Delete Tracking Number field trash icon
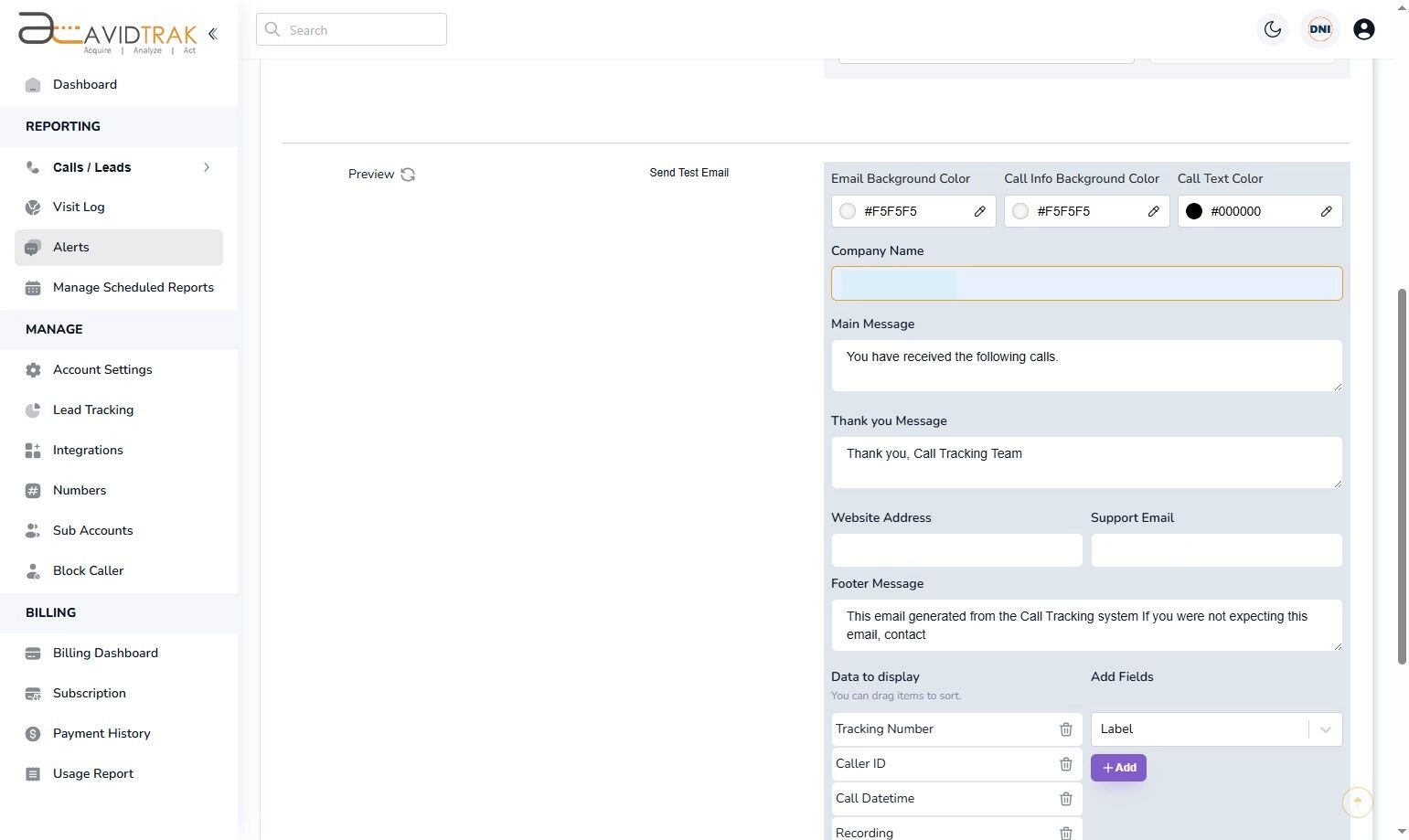Image resolution: width=1409 pixels, height=840 pixels. coord(1066,729)
